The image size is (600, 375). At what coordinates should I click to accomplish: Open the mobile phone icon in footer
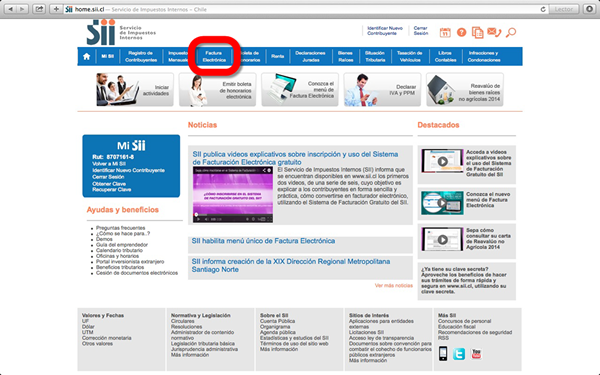pyautogui.click(x=443, y=354)
